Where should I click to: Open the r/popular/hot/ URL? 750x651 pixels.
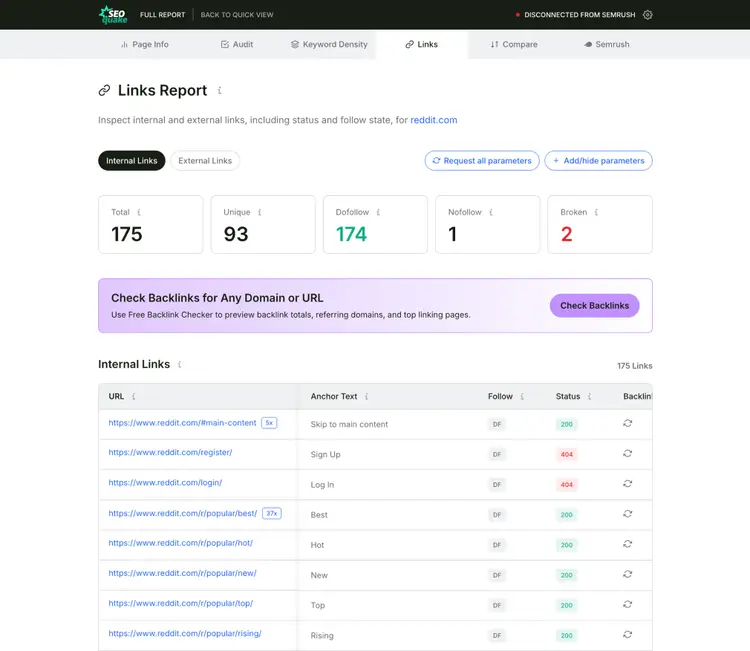tap(181, 543)
